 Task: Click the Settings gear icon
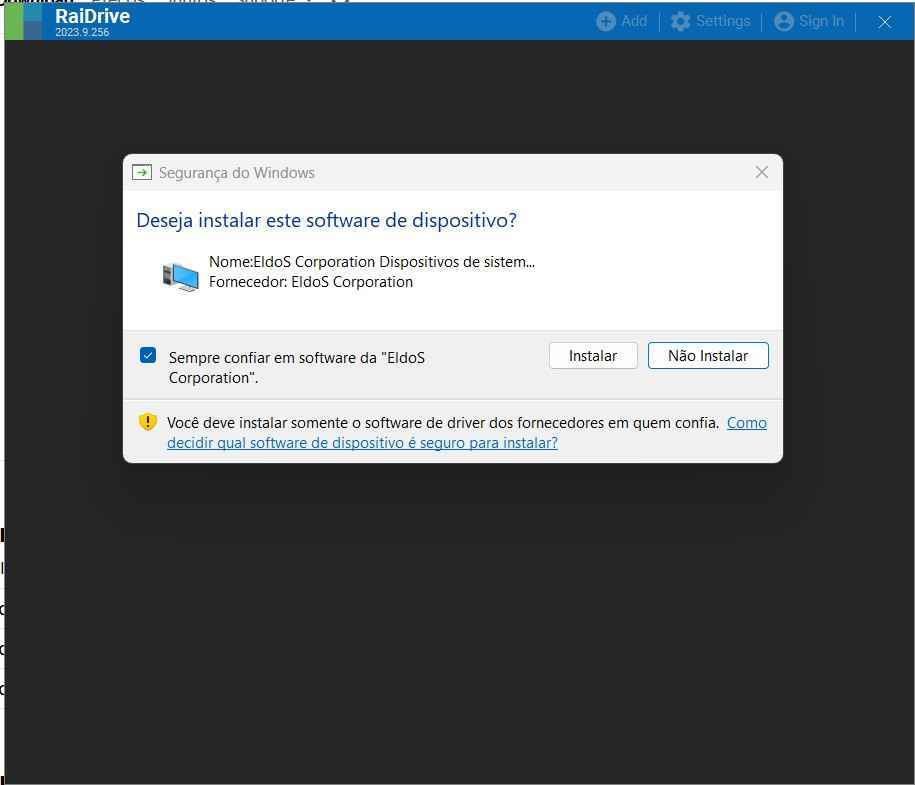[681, 21]
